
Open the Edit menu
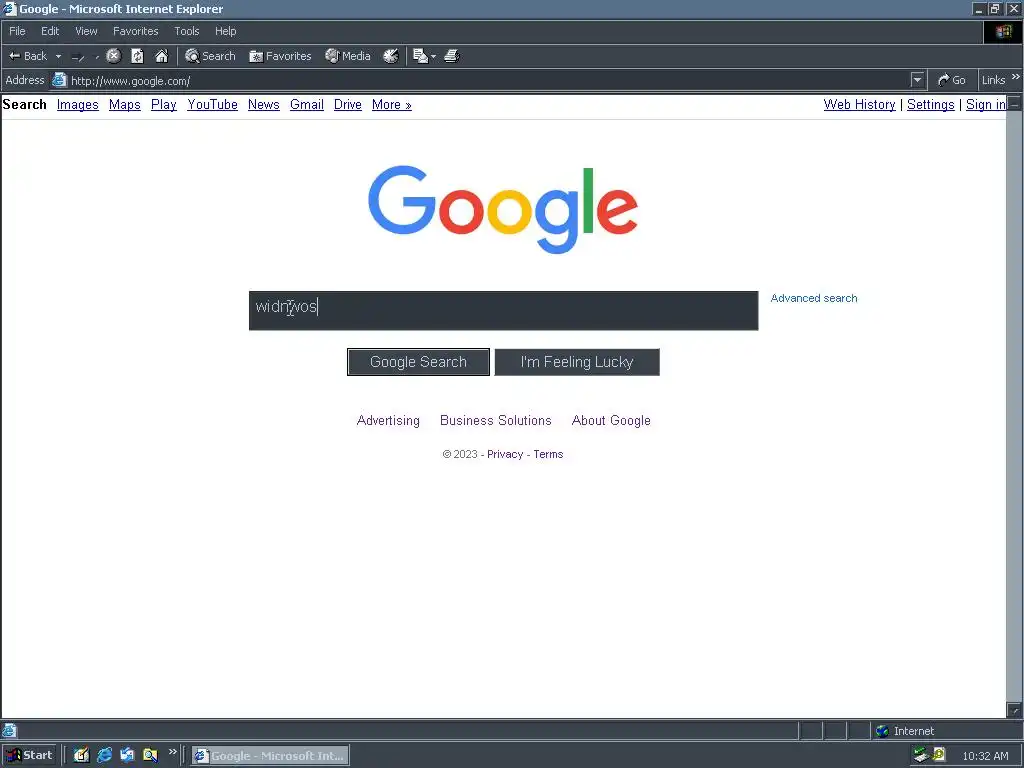[50, 31]
